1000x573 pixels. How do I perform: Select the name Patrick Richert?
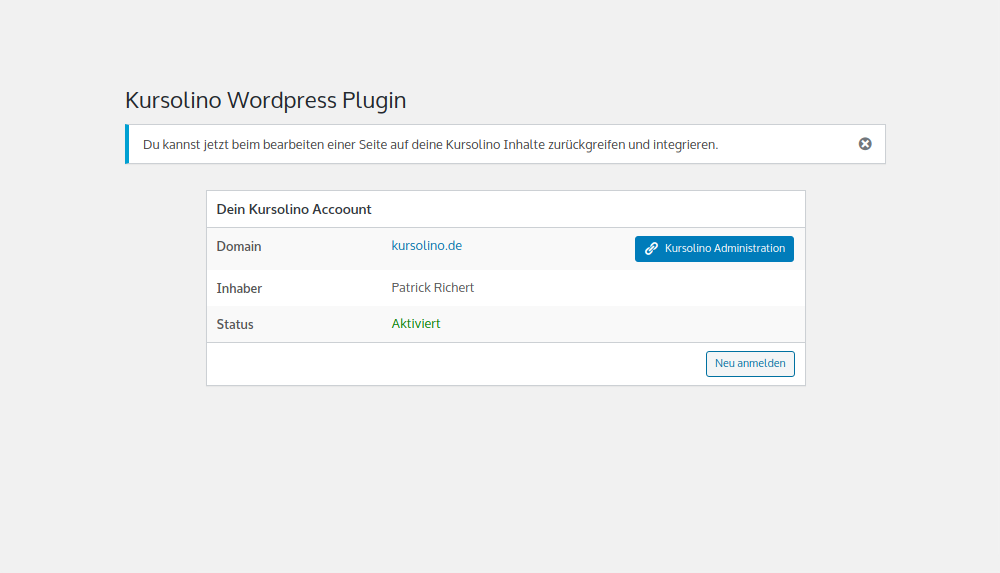[x=432, y=288]
